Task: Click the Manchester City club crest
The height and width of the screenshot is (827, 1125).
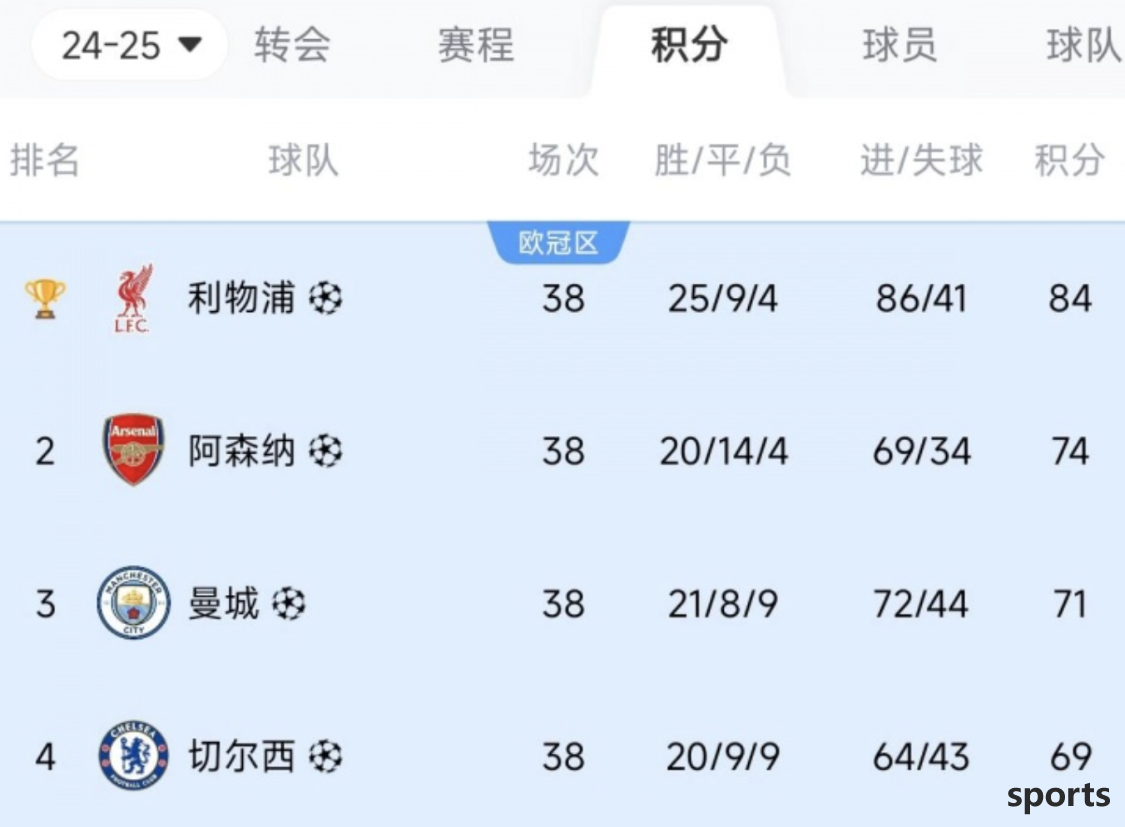Action: coord(133,603)
